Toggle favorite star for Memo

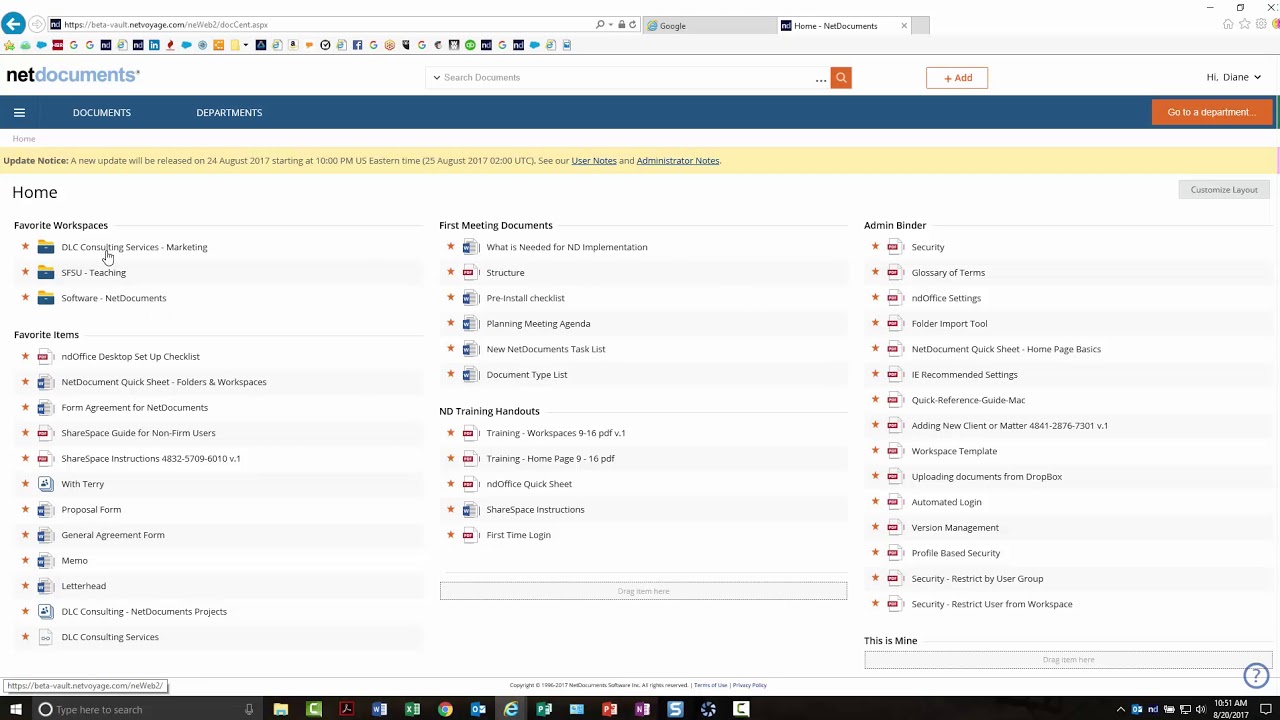pyautogui.click(x=25, y=561)
